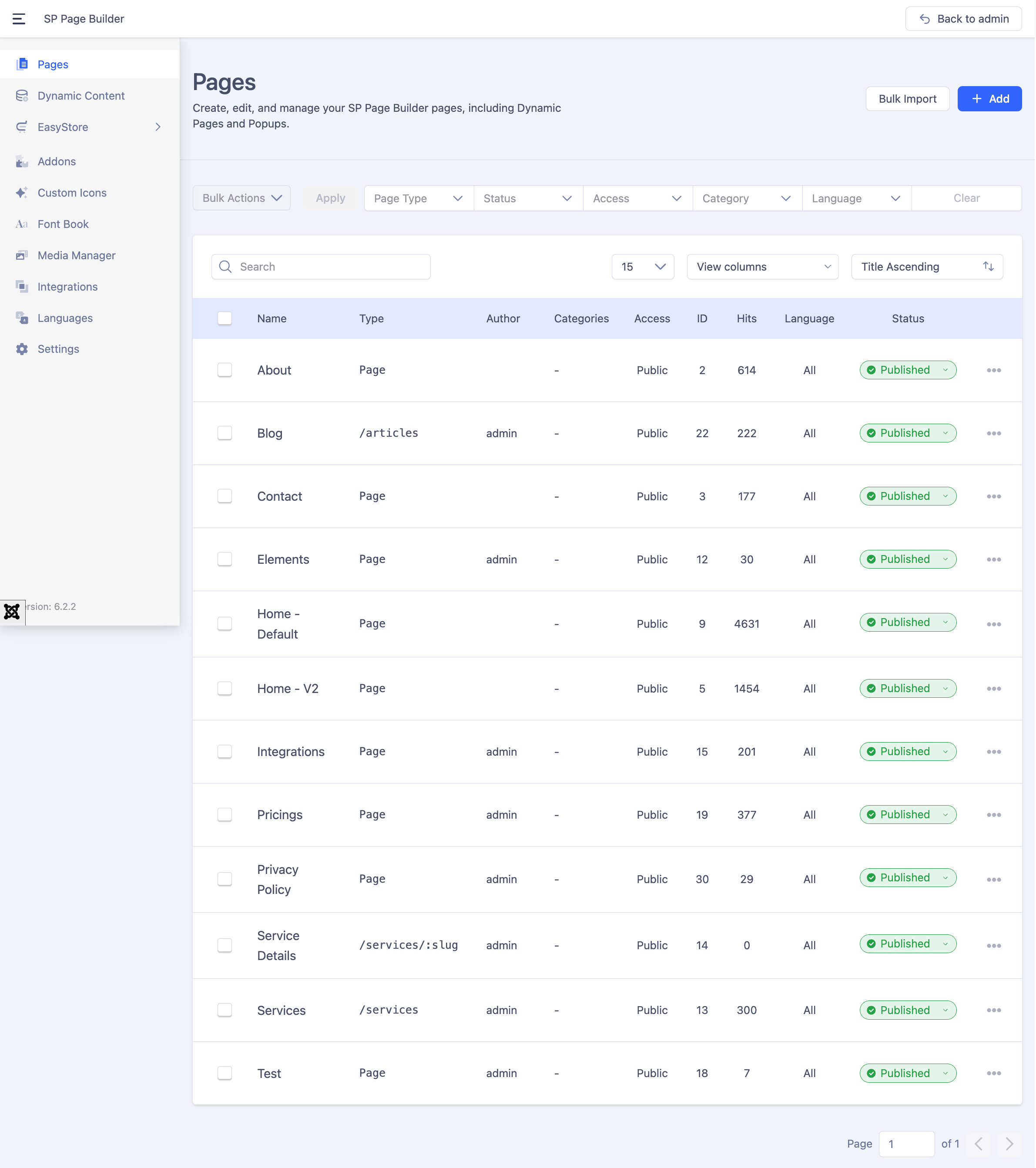This screenshot has width=1036, height=1168.
Task: Open three-dots actions menu for About row
Action: coord(993,370)
